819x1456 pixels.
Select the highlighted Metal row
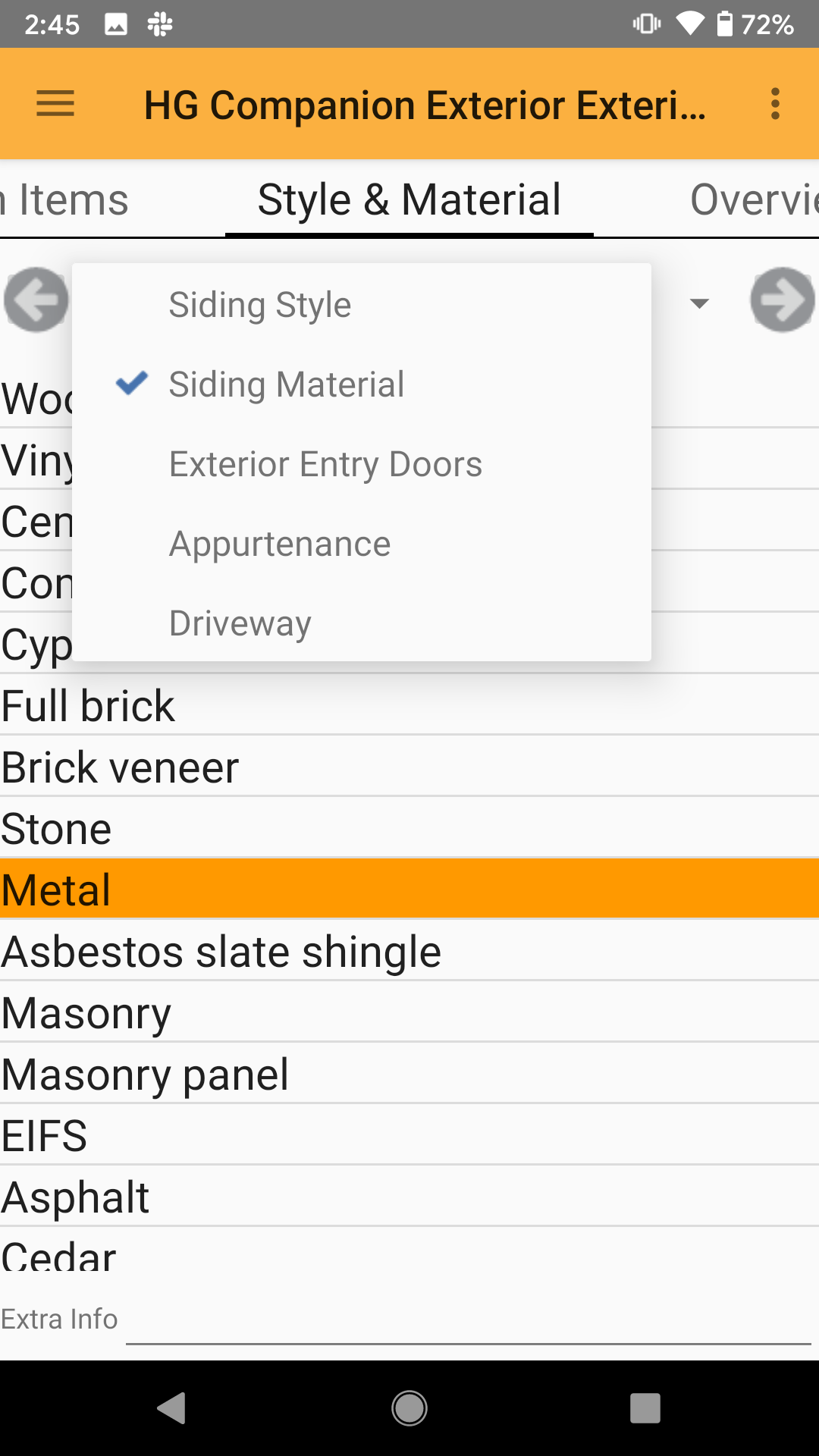409,890
